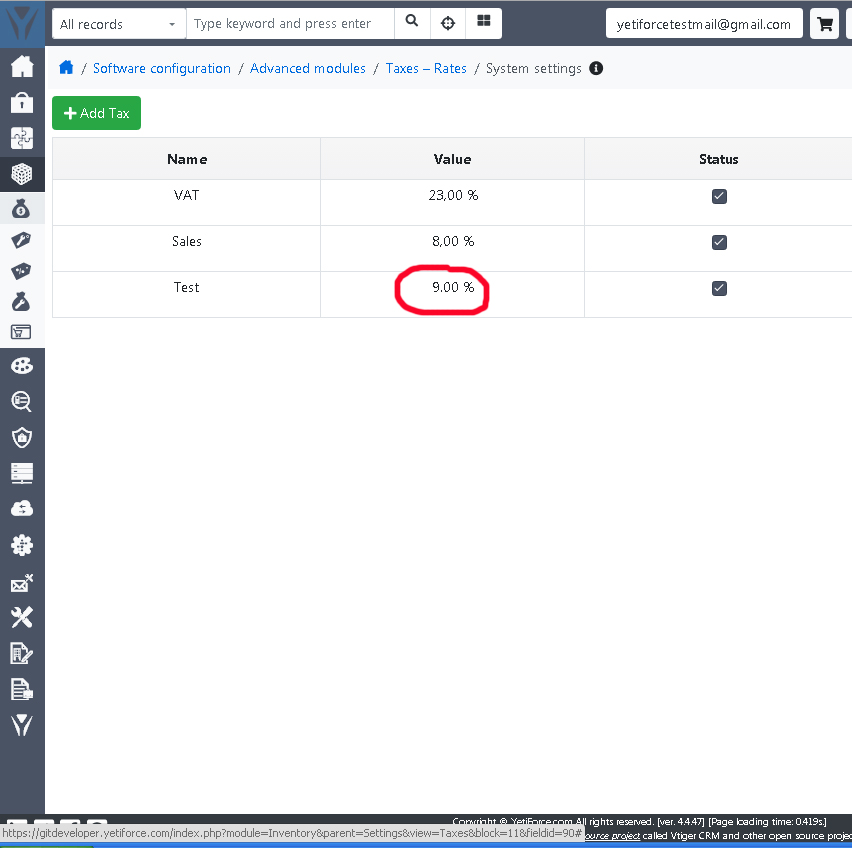
Task: Open the crossed-out mail icon in sidebar
Action: 22,581
